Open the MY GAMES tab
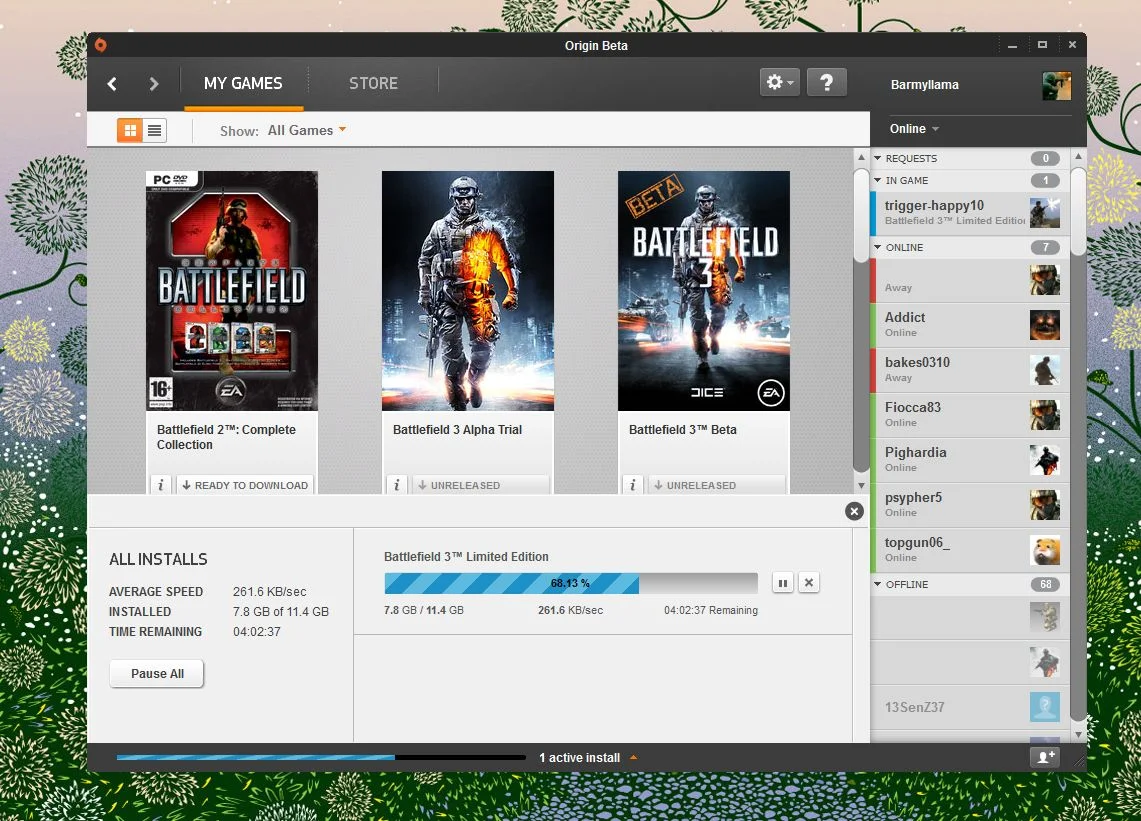The width and height of the screenshot is (1141, 821). pos(243,84)
